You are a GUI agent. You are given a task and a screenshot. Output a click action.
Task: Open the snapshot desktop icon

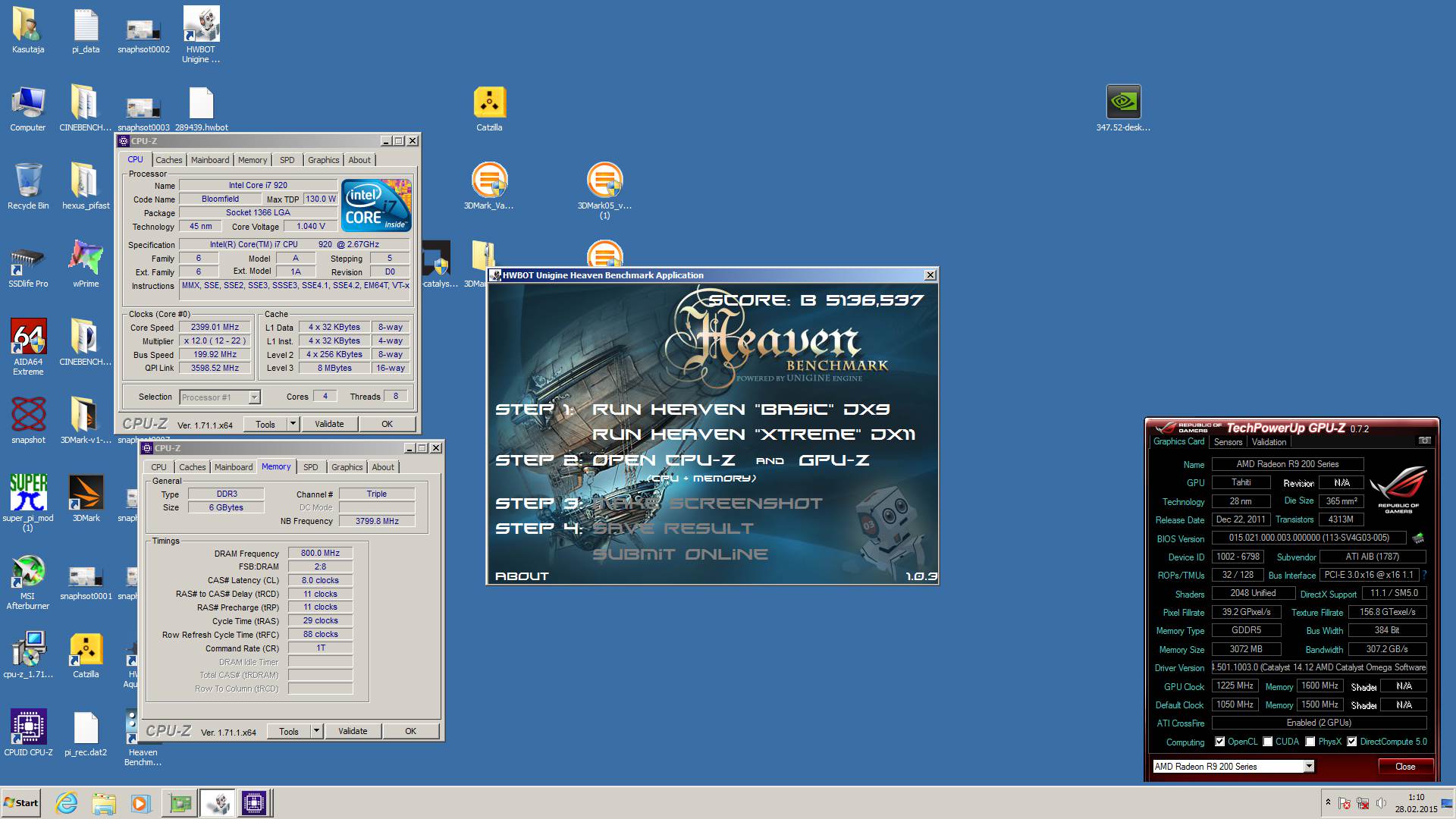(x=28, y=421)
